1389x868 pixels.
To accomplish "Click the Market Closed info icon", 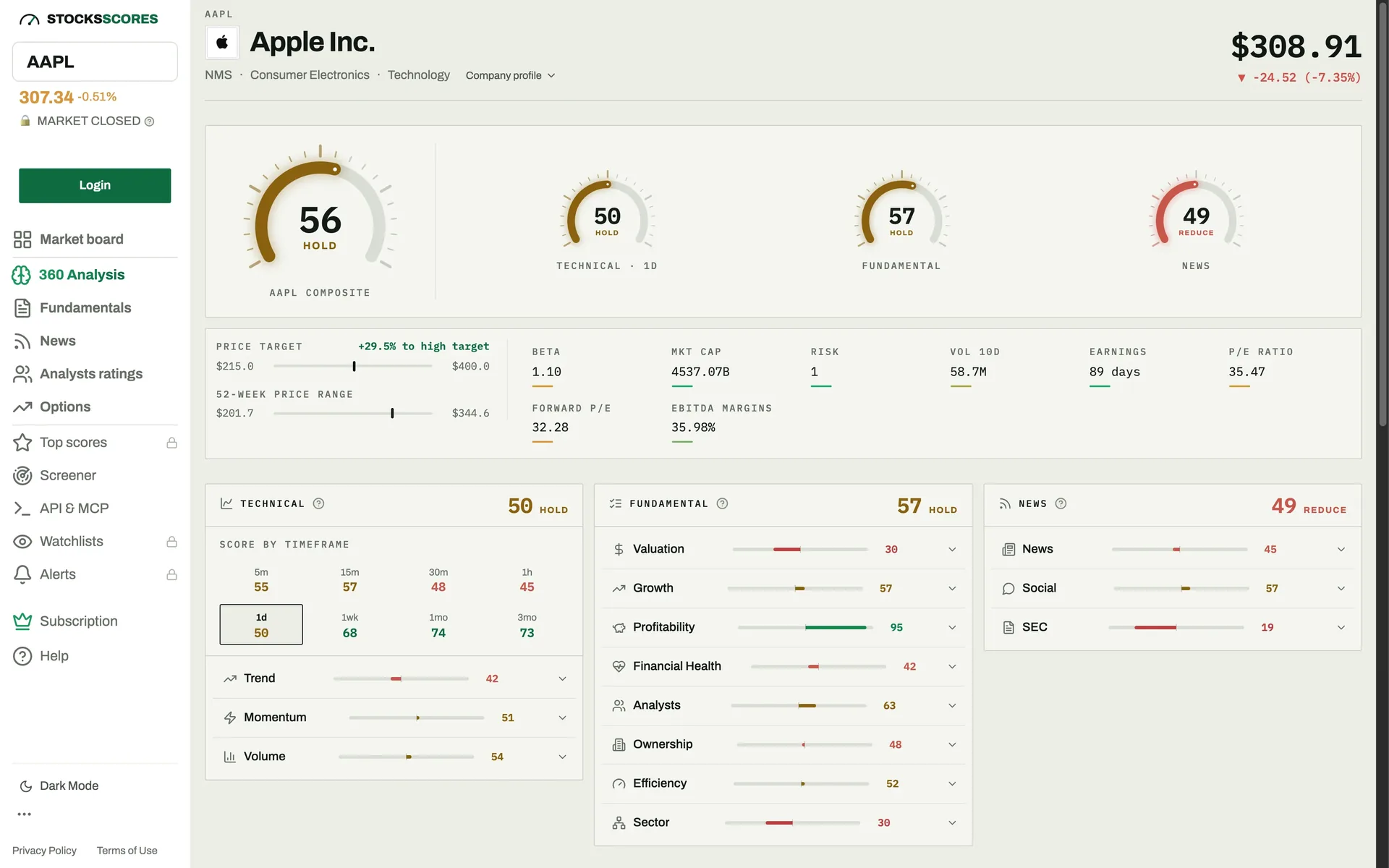I will [x=149, y=122].
